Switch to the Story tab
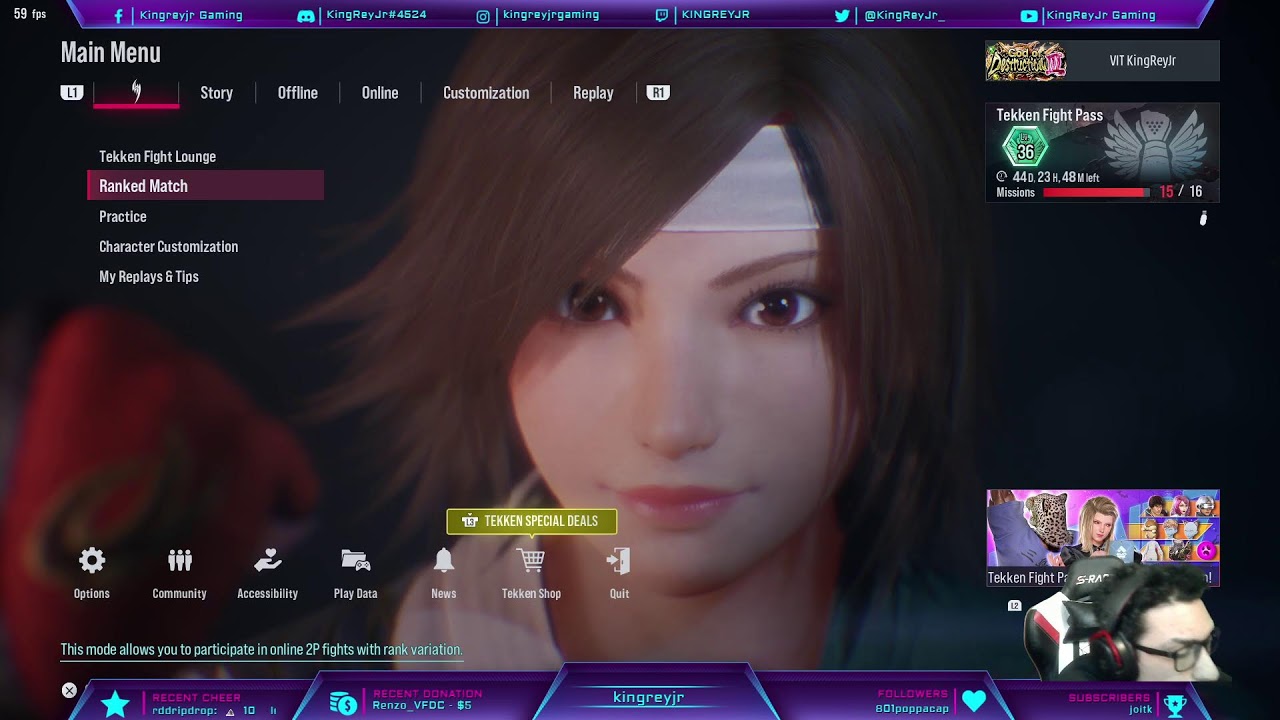This screenshot has height=720, width=1280. tap(216, 93)
